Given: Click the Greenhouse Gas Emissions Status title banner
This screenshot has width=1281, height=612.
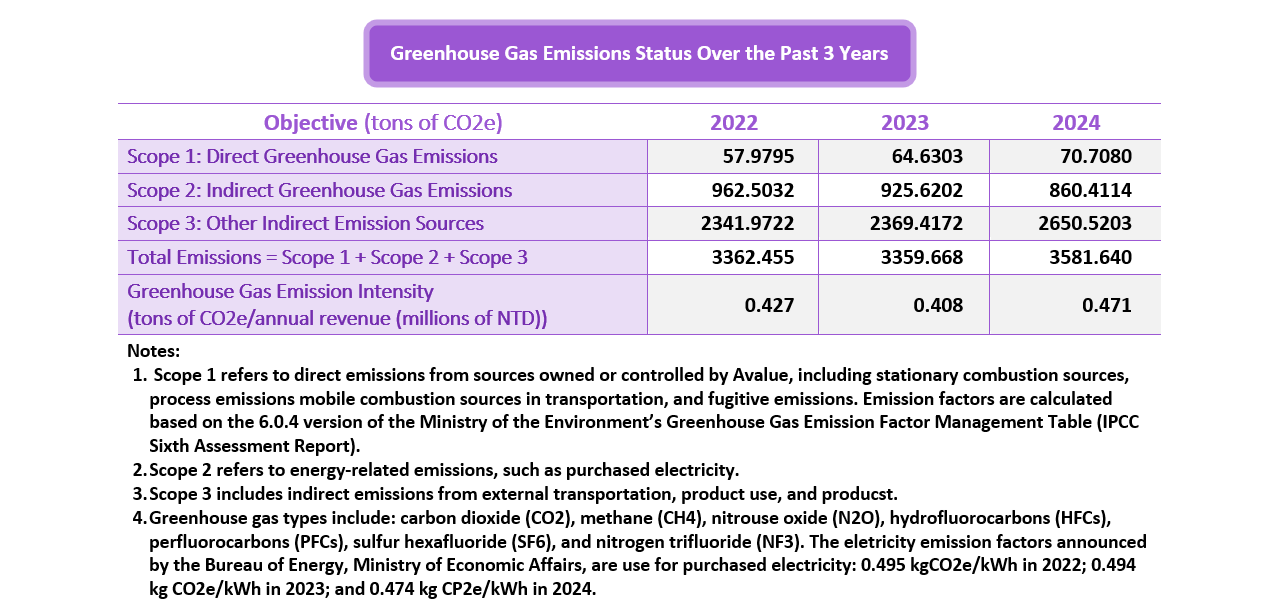Looking at the screenshot, I should [639, 54].
